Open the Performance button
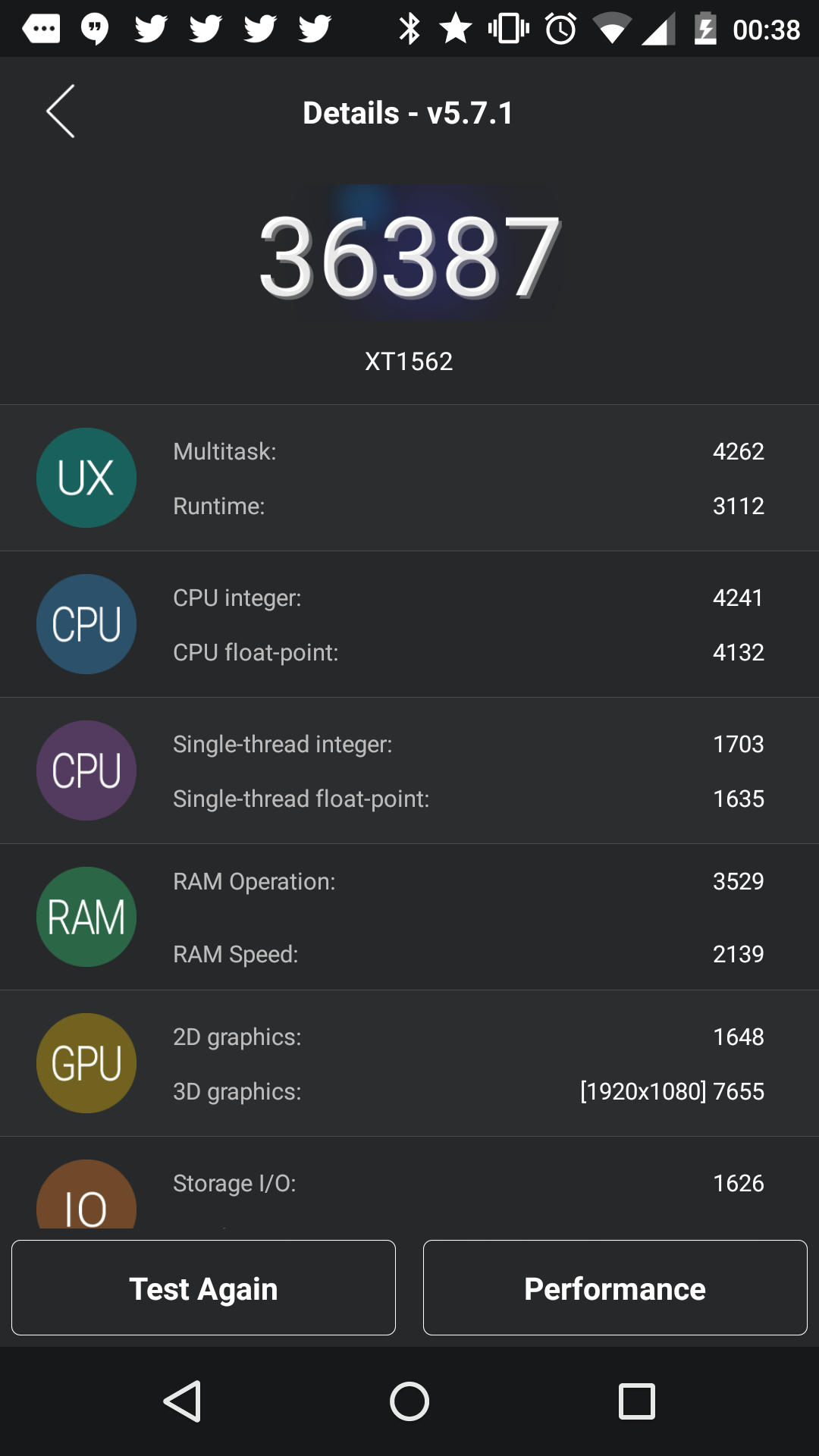 click(x=615, y=1288)
